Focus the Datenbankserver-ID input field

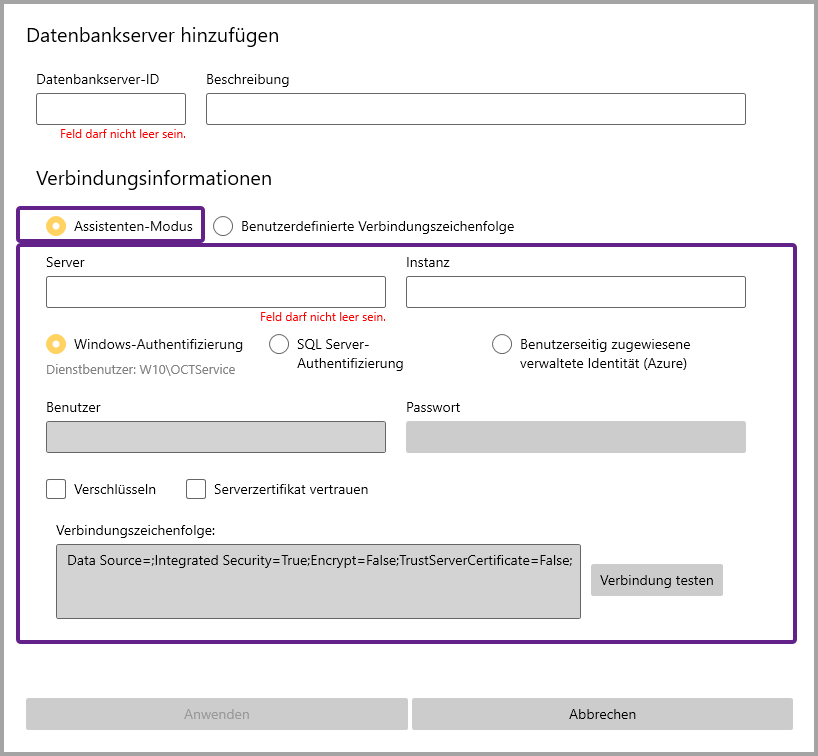(111, 109)
